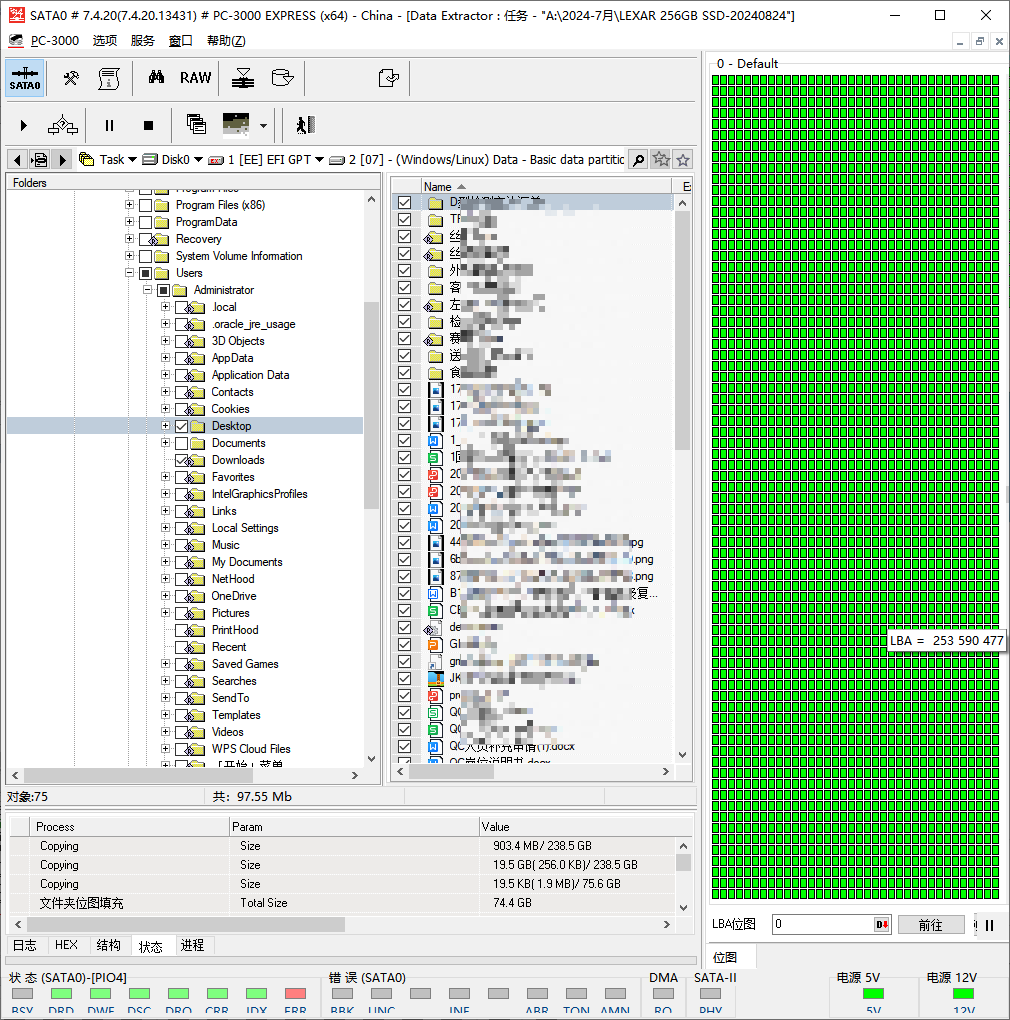Expand the WPS Cloud Files folder

coord(165,748)
